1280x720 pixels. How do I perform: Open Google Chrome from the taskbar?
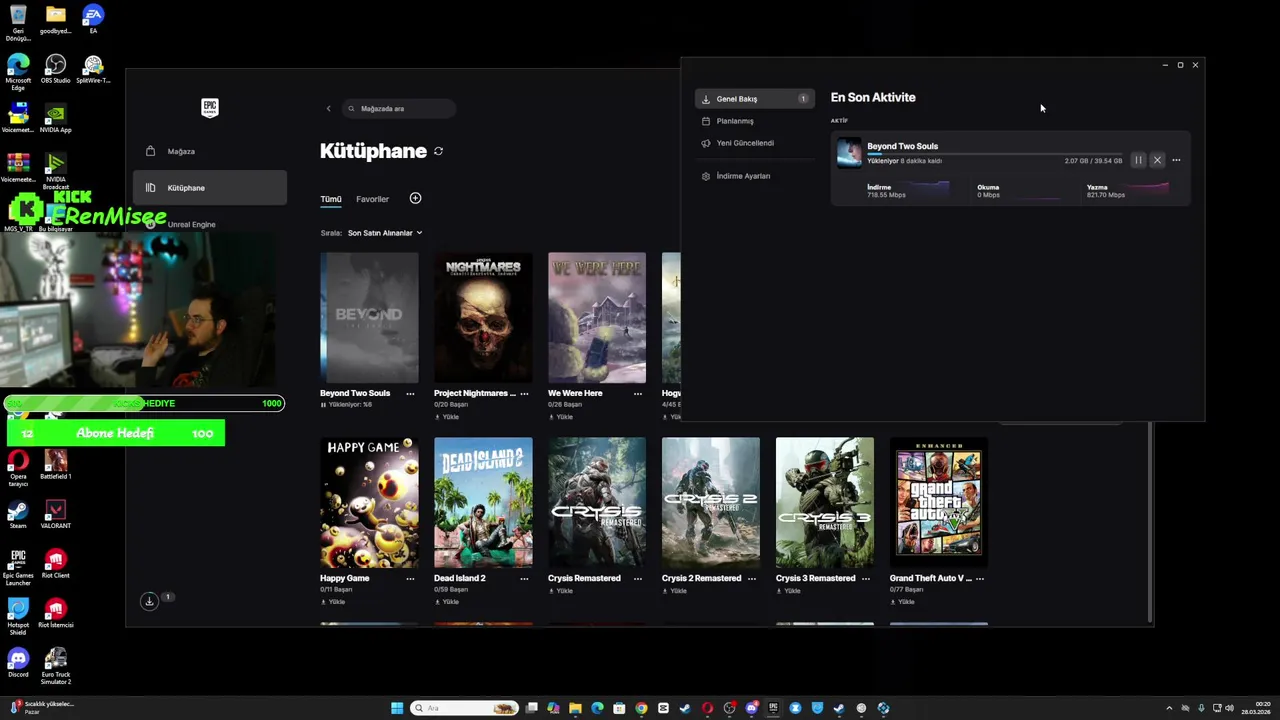coord(641,708)
